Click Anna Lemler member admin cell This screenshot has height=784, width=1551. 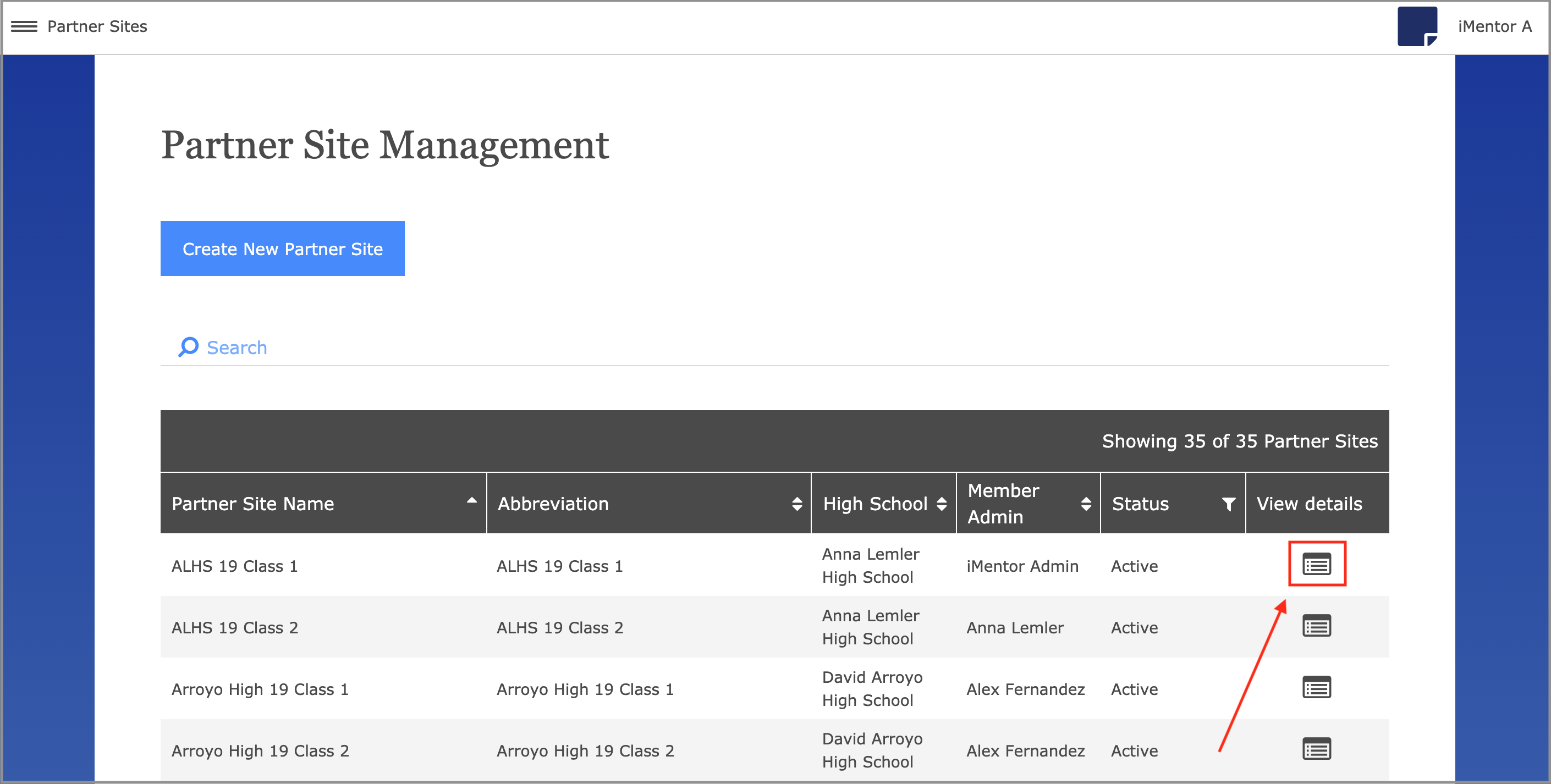click(x=1015, y=627)
